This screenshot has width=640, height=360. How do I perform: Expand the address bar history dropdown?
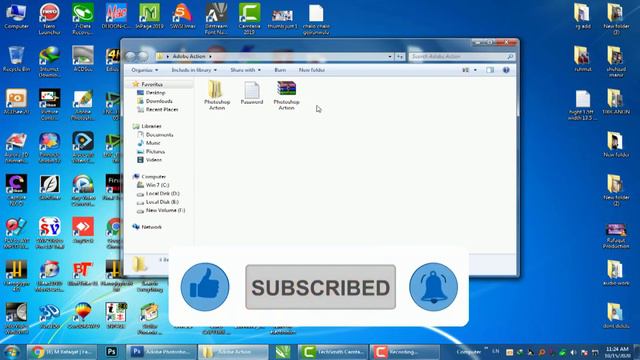pos(390,57)
